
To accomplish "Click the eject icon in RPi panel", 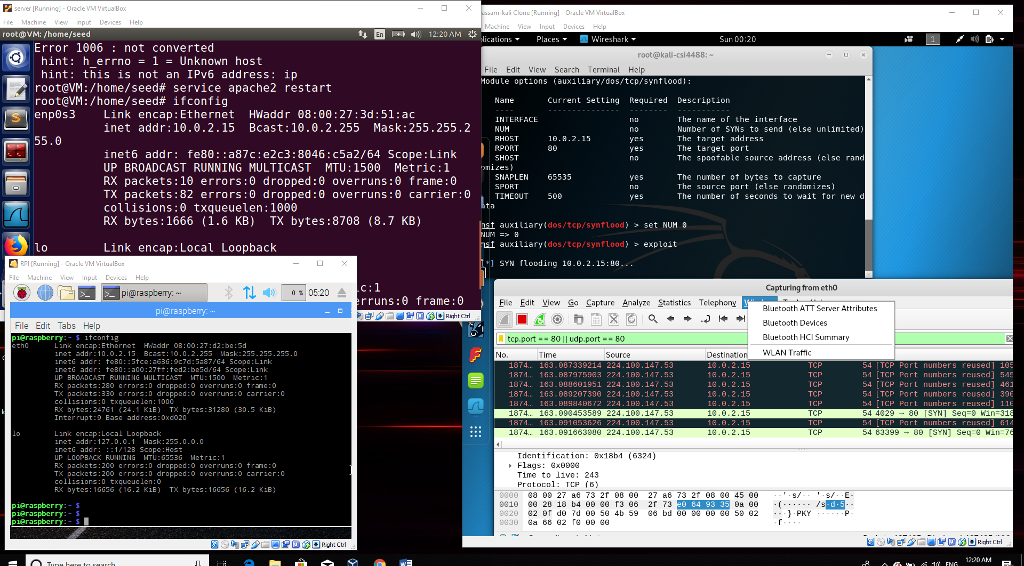I will [x=342, y=292].
